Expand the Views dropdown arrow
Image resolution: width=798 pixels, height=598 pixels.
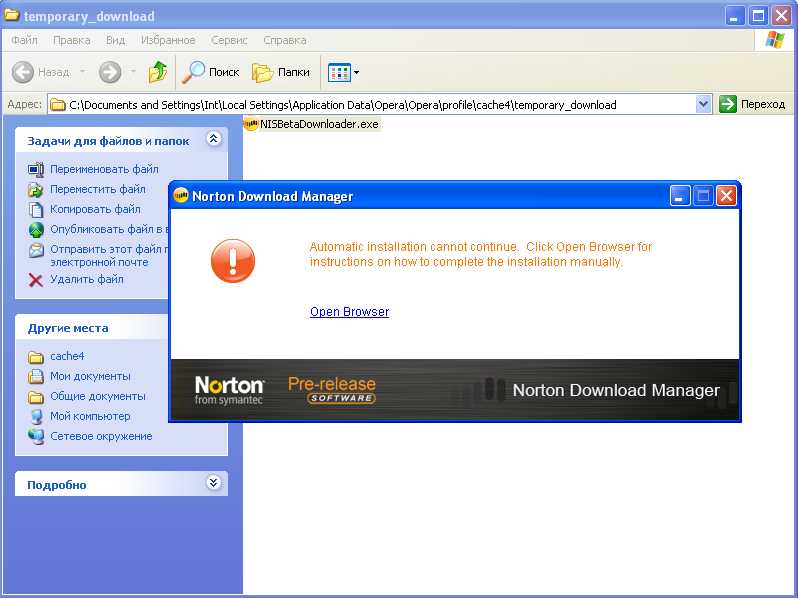click(x=357, y=72)
